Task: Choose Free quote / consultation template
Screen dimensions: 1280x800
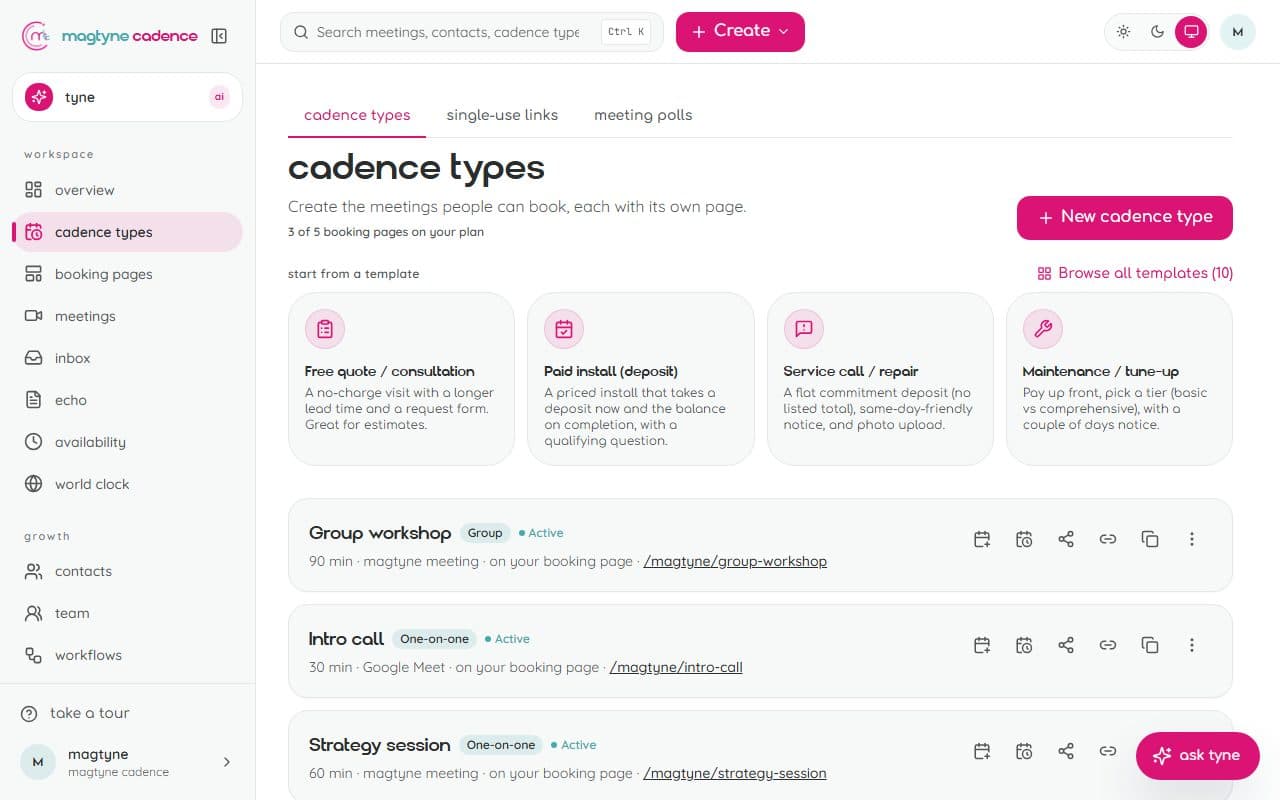Action: click(x=401, y=379)
